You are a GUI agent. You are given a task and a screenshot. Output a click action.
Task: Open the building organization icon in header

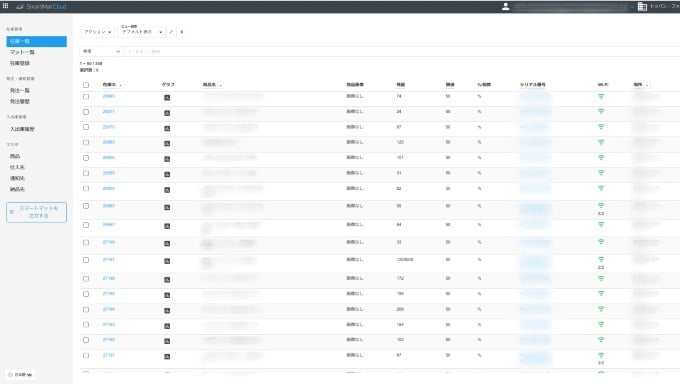642,7
